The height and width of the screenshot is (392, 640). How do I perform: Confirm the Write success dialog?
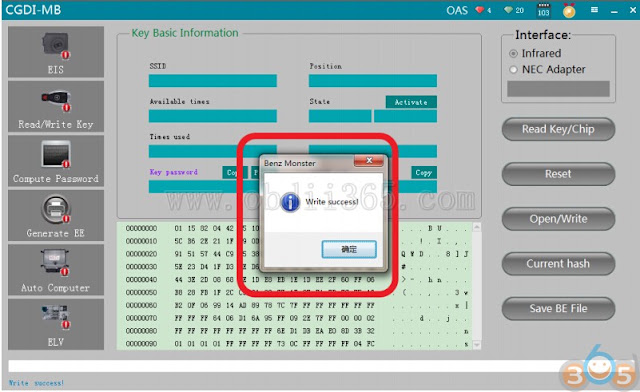(x=349, y=249)
